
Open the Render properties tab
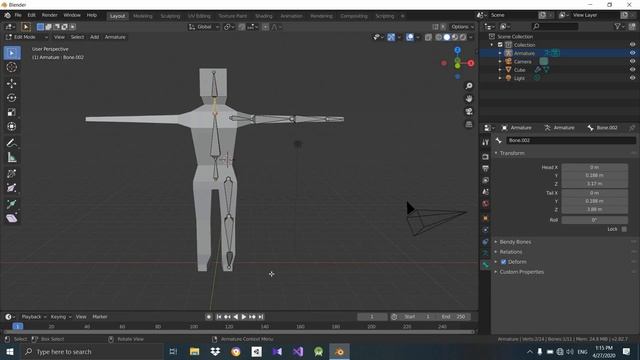point(485,157)
